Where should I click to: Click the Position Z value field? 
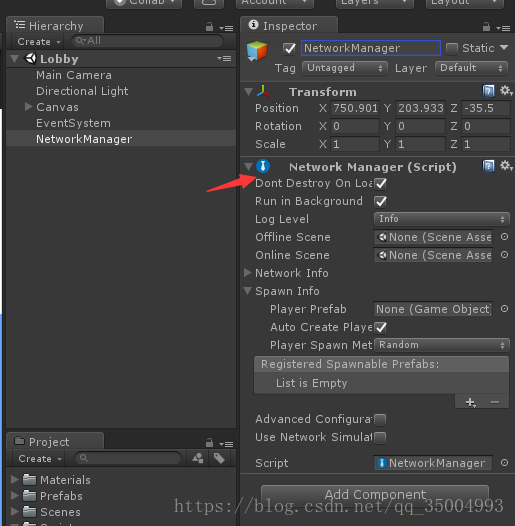pos(486,108)
